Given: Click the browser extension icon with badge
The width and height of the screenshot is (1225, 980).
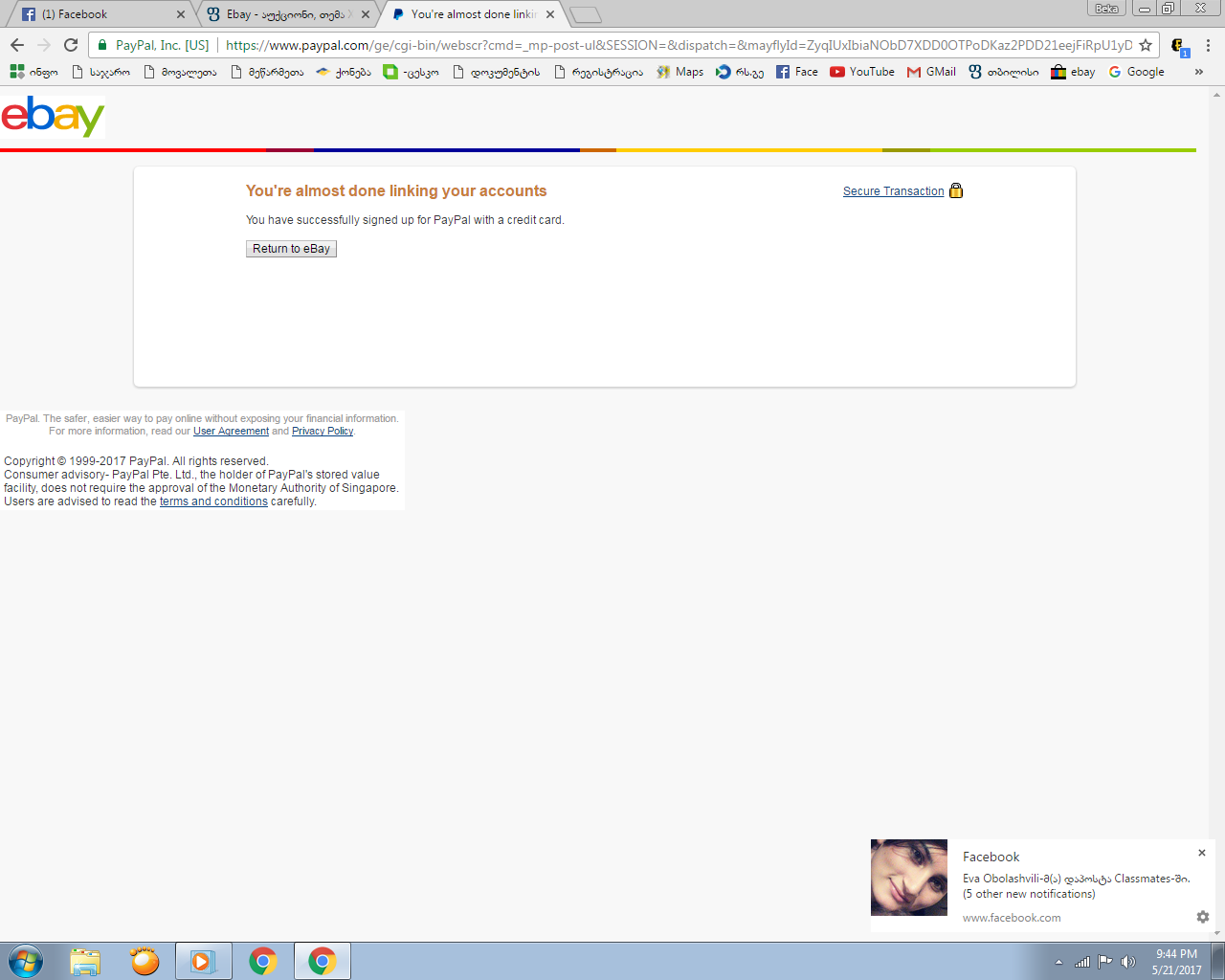Looking at the screenshot, I should point(1178,46).
